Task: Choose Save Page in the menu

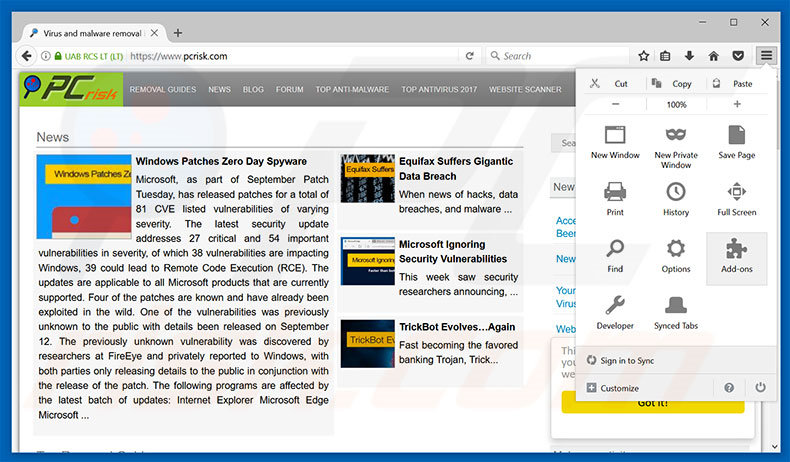Action: pos(737,143)
